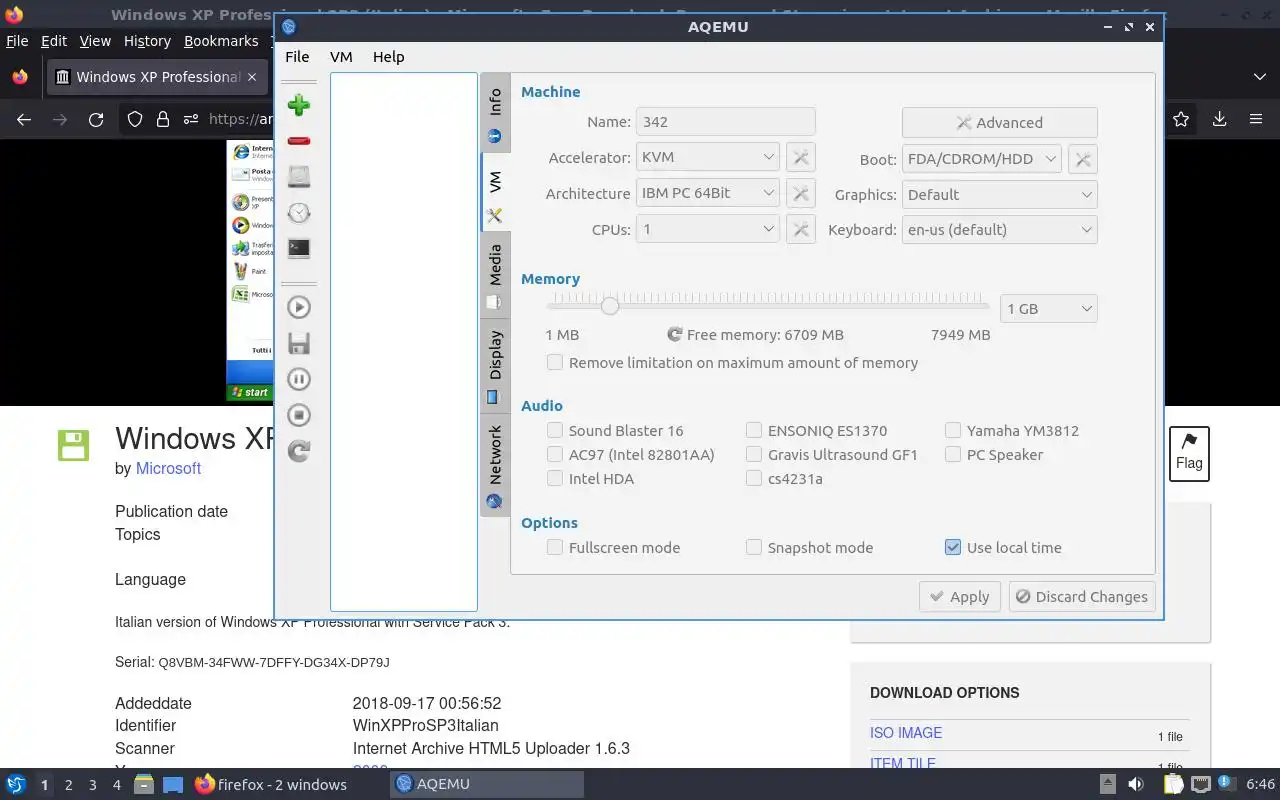Open the system start menu icon in taskbar

coord(16,784)
